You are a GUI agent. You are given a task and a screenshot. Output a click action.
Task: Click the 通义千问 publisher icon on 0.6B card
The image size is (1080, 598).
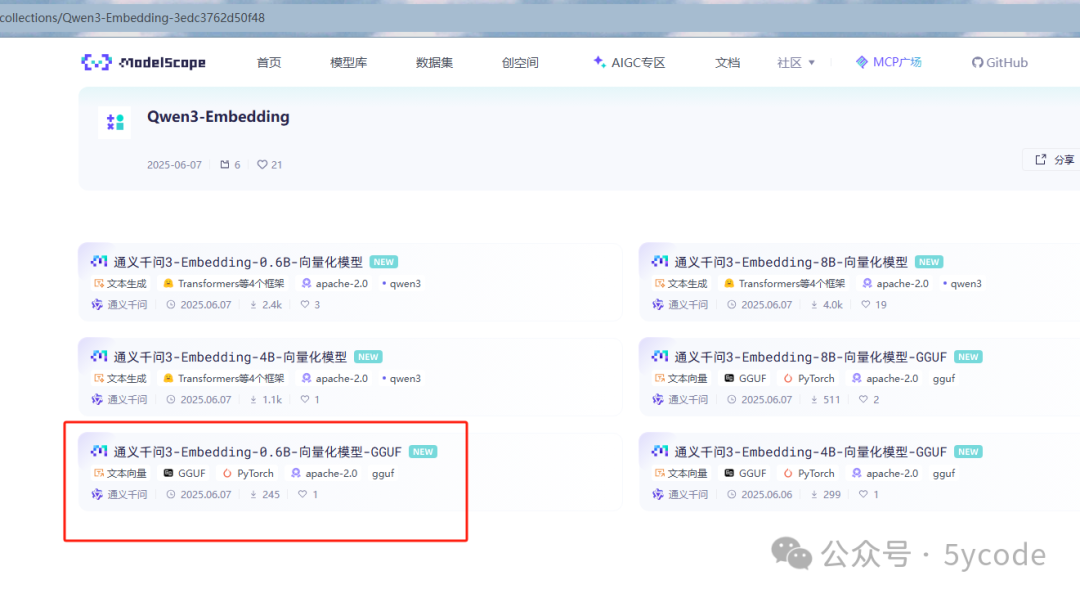98,304
